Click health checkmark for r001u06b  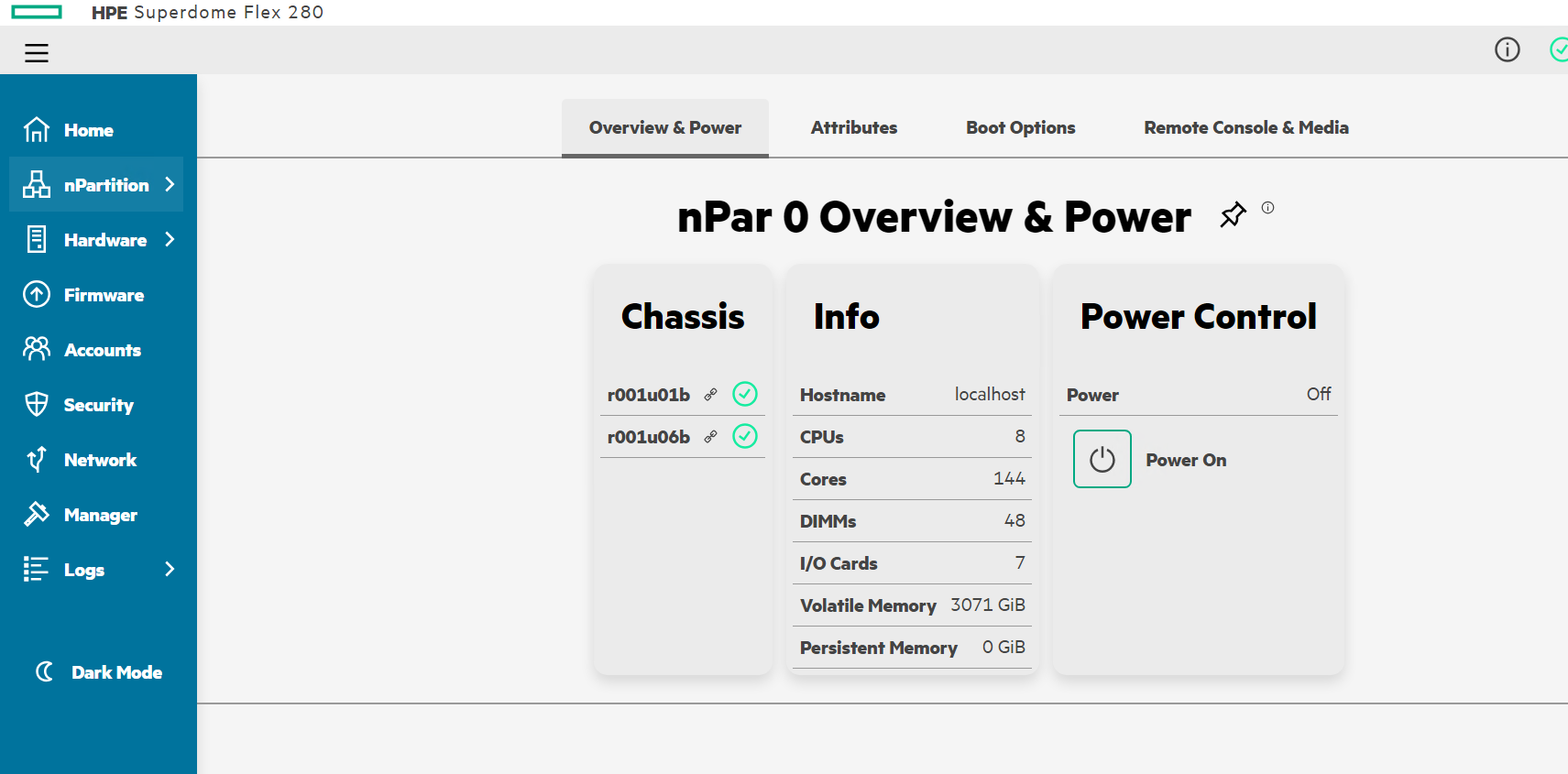(745, 436)
